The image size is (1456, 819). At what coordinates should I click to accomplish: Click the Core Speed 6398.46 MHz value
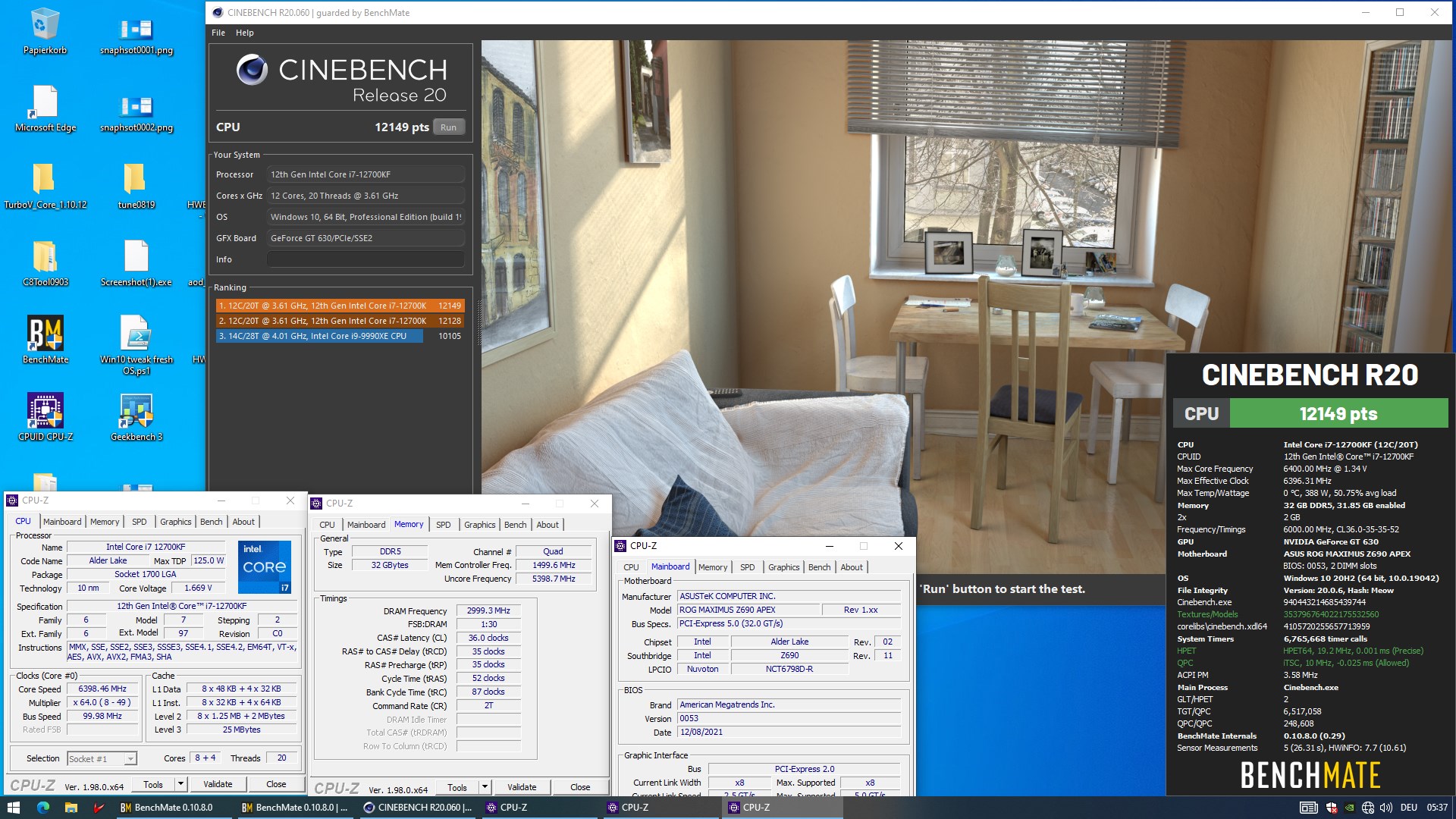102,689
